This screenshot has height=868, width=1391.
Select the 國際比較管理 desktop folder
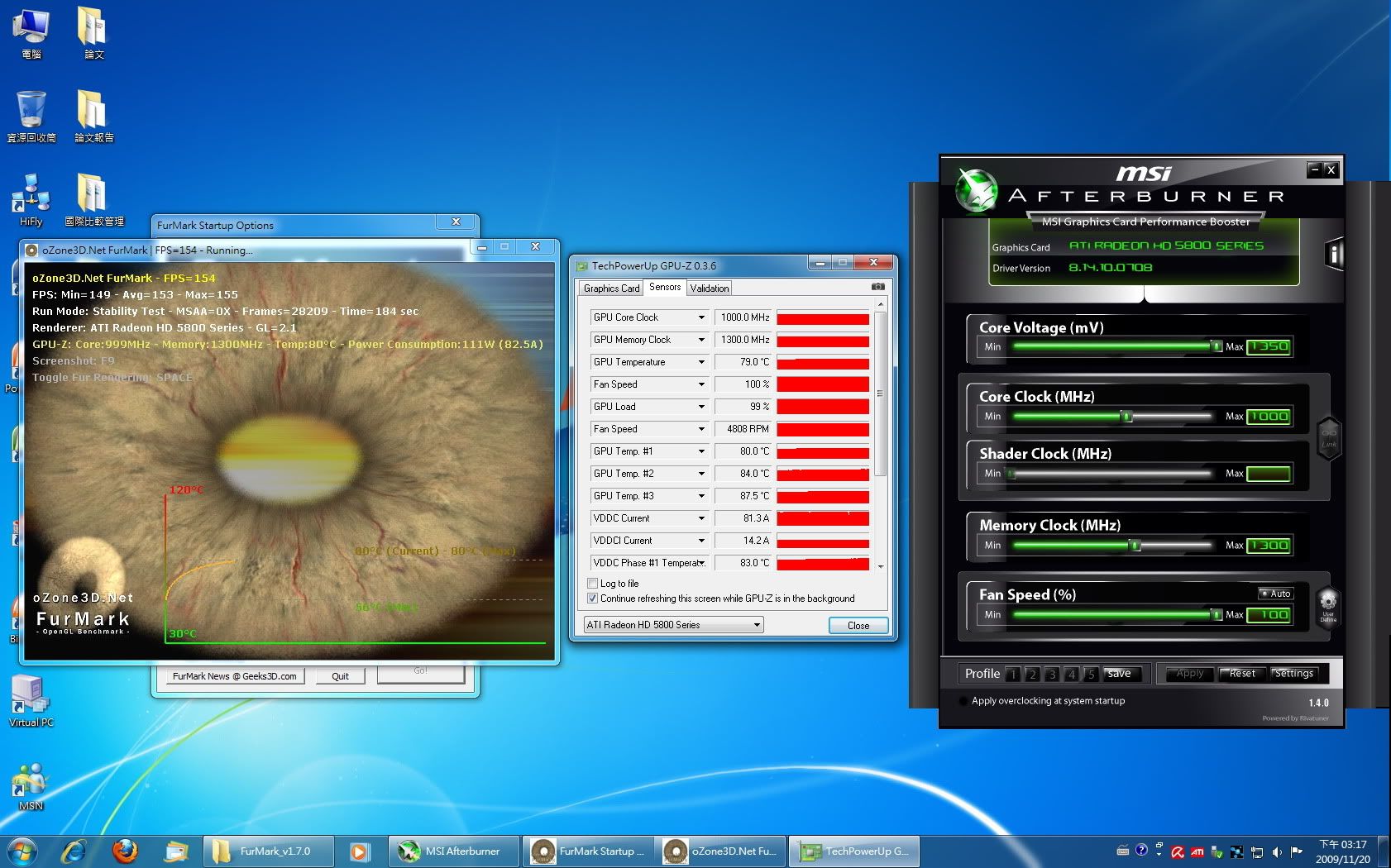(x=93, y=199)
